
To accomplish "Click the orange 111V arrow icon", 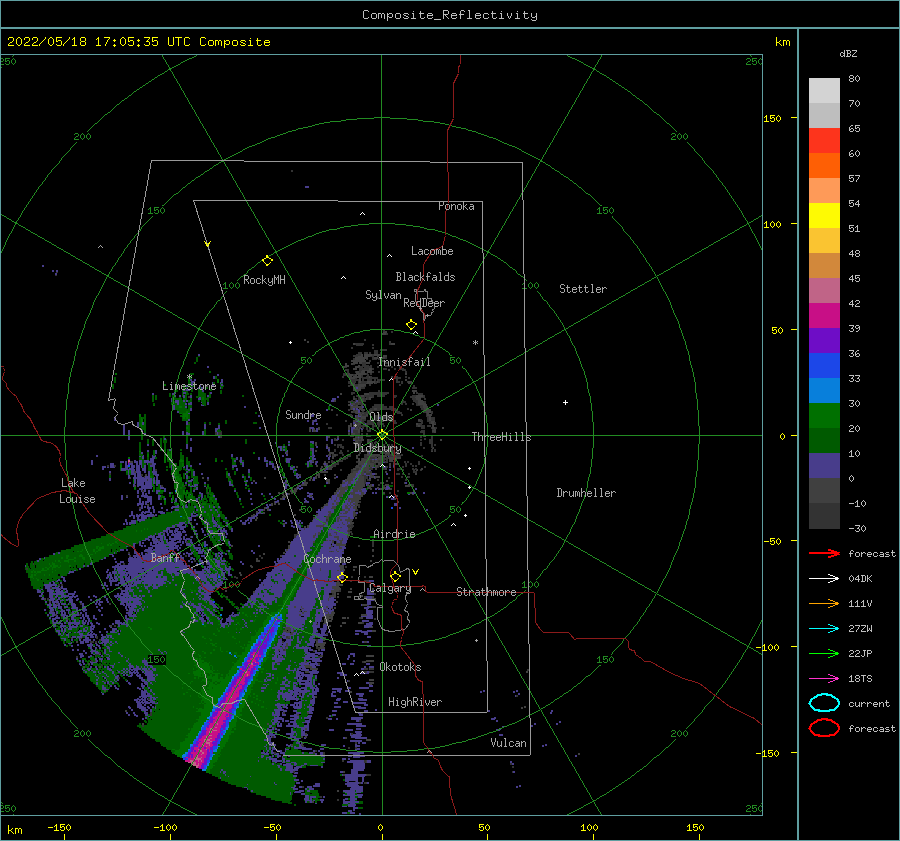I will click(x=824, y=603).
